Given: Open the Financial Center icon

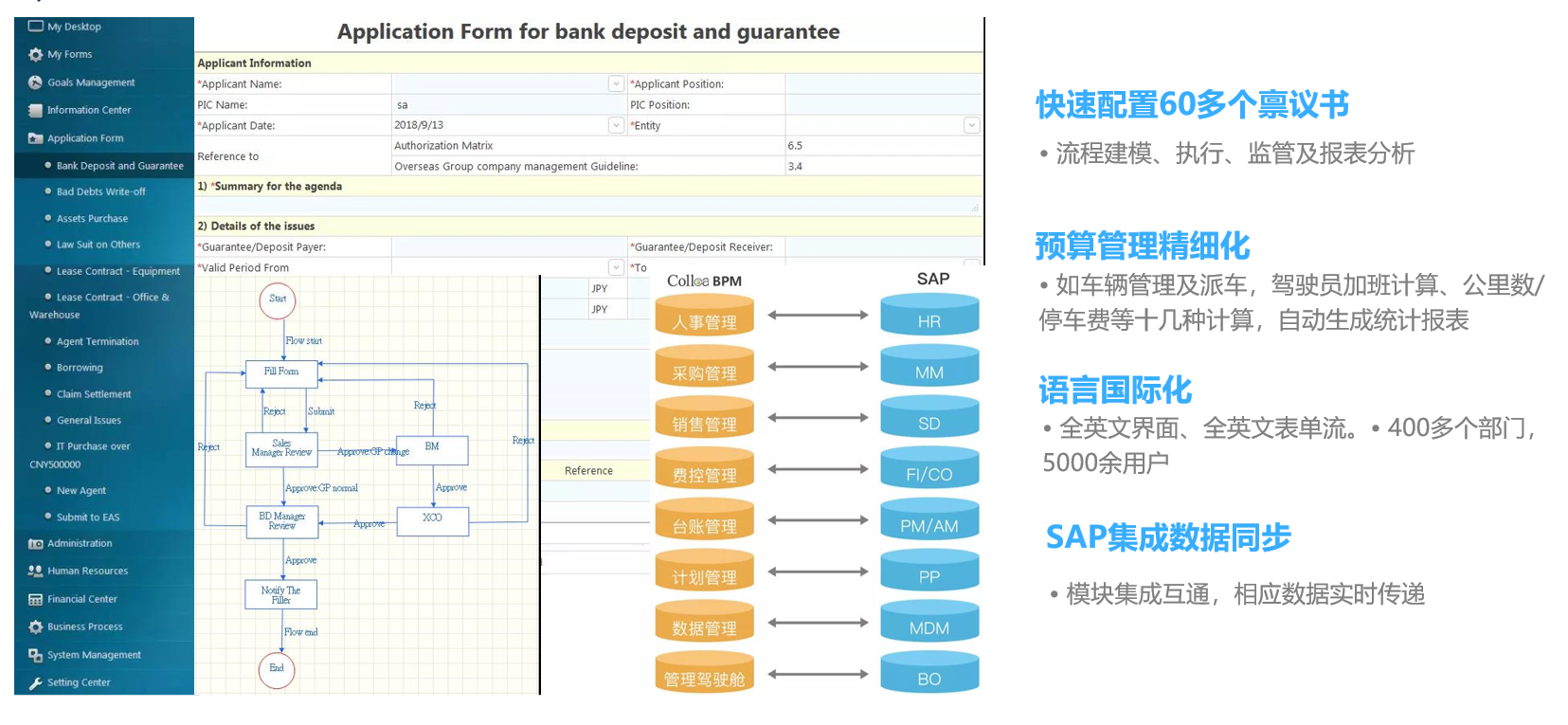Looking at the screenshot, I should coord(35,599).
